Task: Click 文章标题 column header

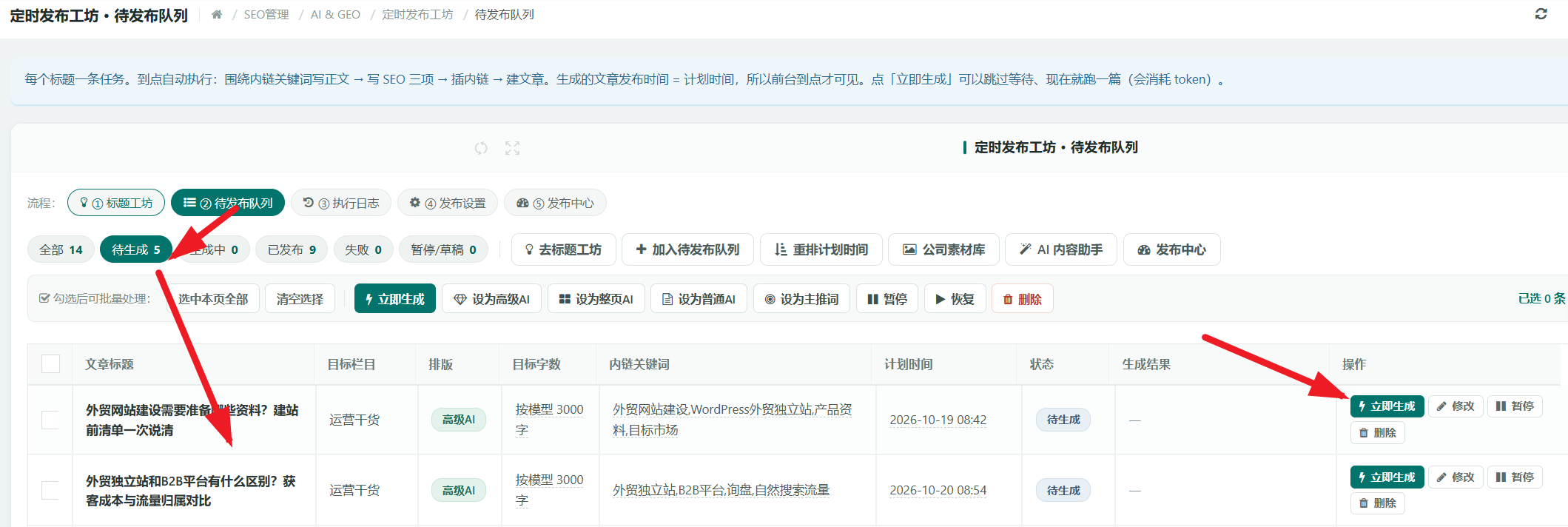Action: pyautogui.click(x=109, y=364)
